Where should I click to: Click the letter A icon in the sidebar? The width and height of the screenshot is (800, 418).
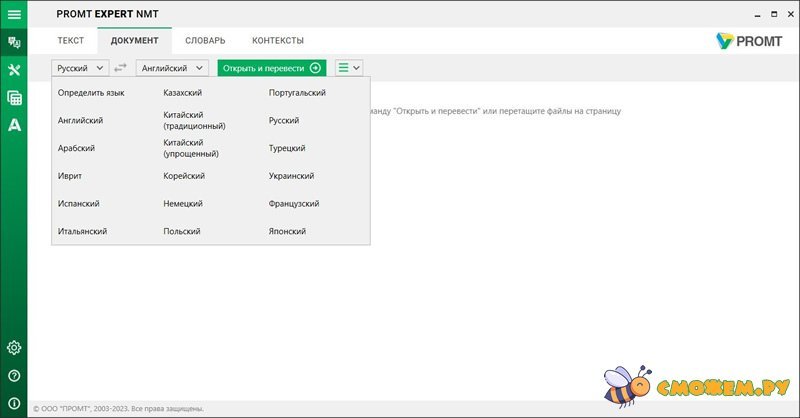pyautogui.click(x=14, y=125)
